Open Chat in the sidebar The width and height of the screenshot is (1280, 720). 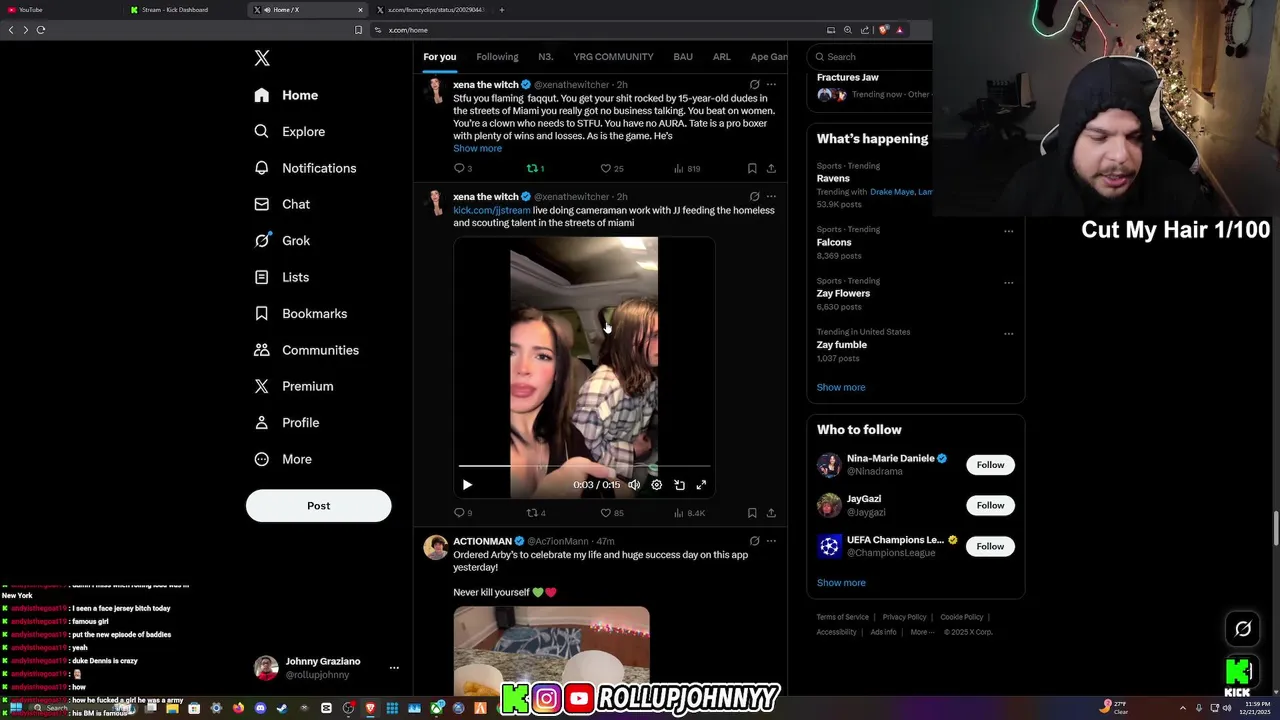point(282,204)
